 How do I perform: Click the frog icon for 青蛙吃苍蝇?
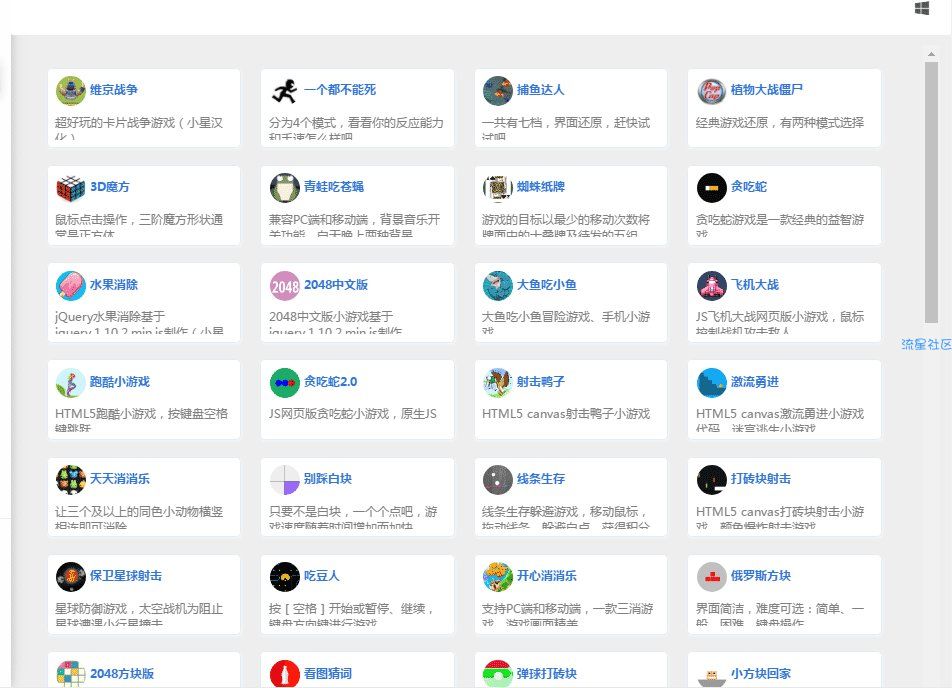point(285,188)
